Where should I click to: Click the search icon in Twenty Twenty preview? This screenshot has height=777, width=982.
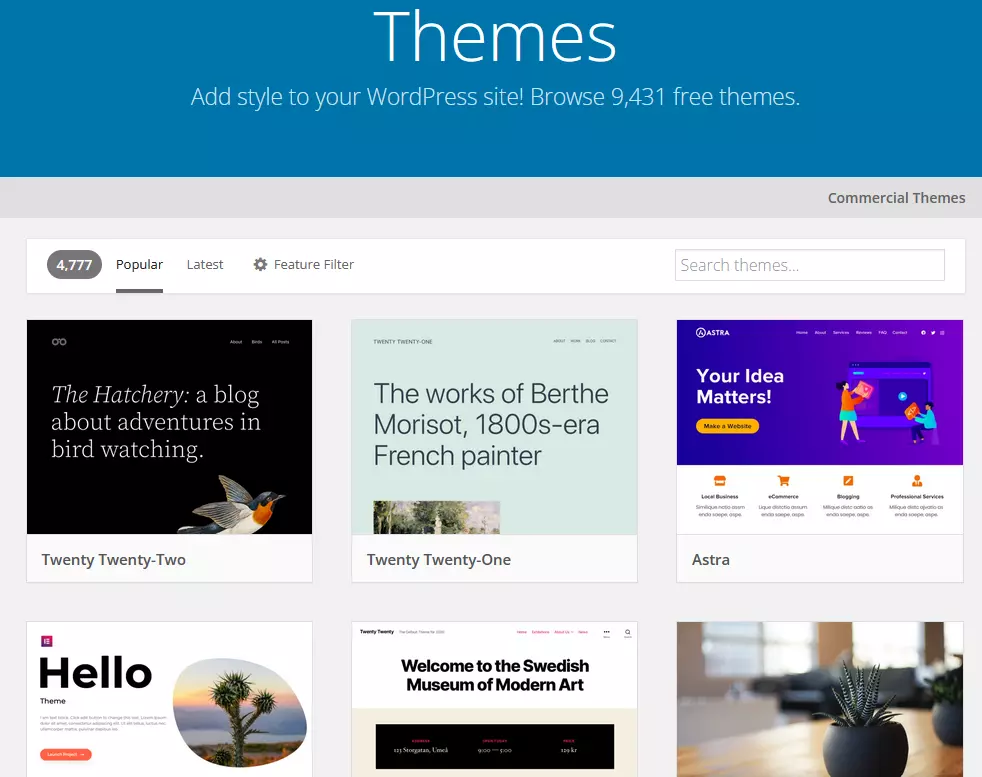tap(628, 633)
